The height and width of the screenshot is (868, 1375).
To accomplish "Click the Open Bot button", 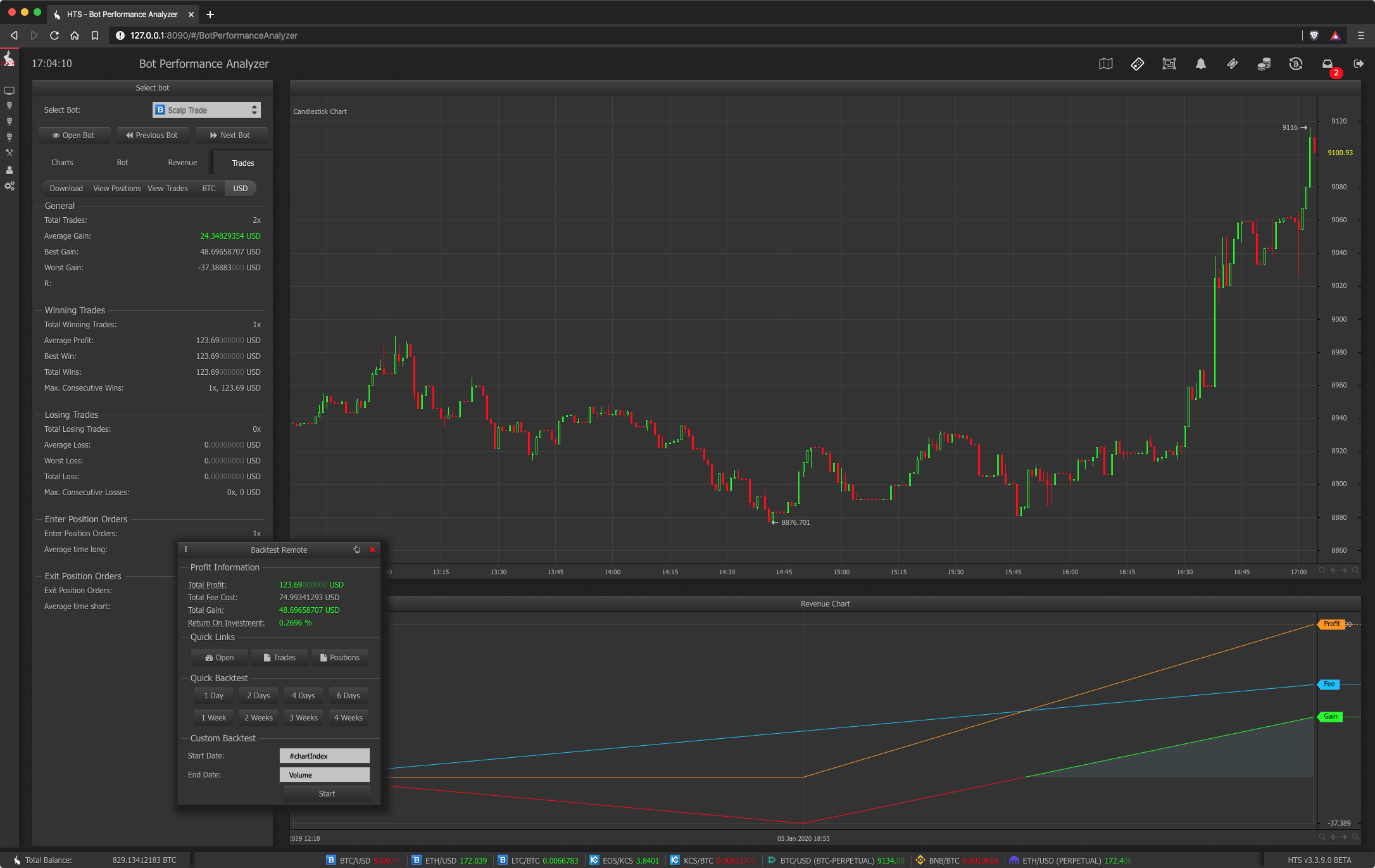I will [x=73, y=135].
